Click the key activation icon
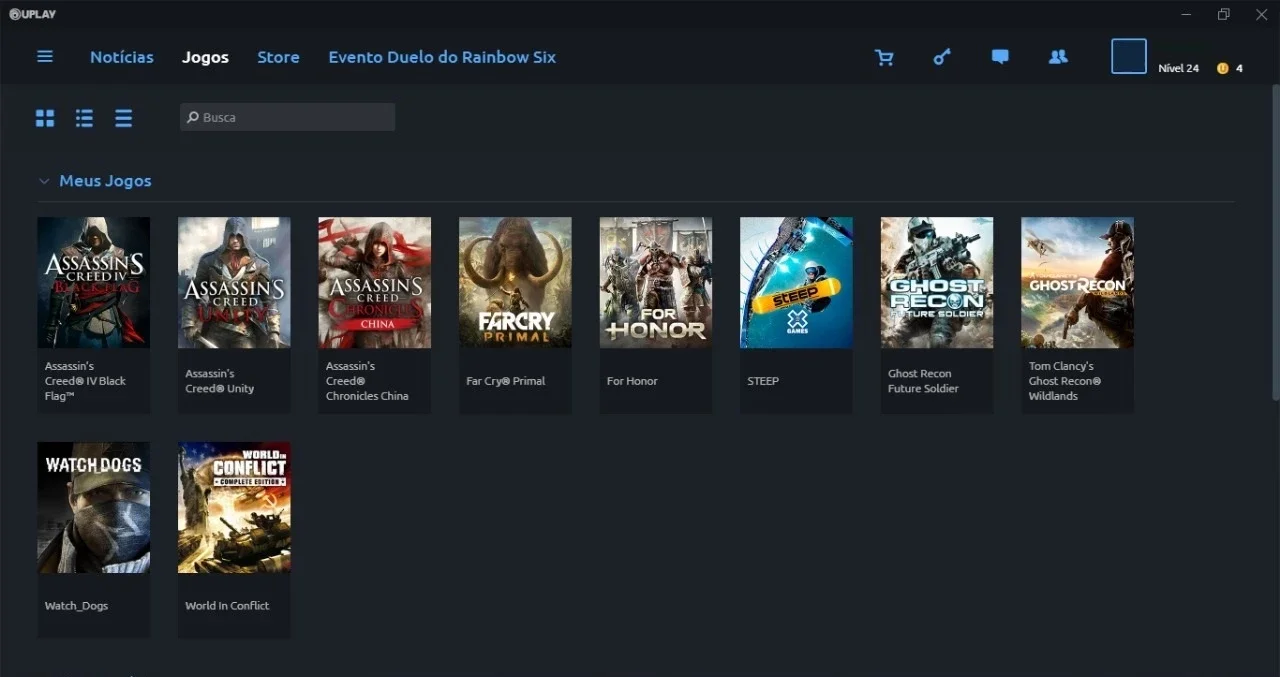The height and width of the screenshot is (677, 1280). [x=942, y=57]
